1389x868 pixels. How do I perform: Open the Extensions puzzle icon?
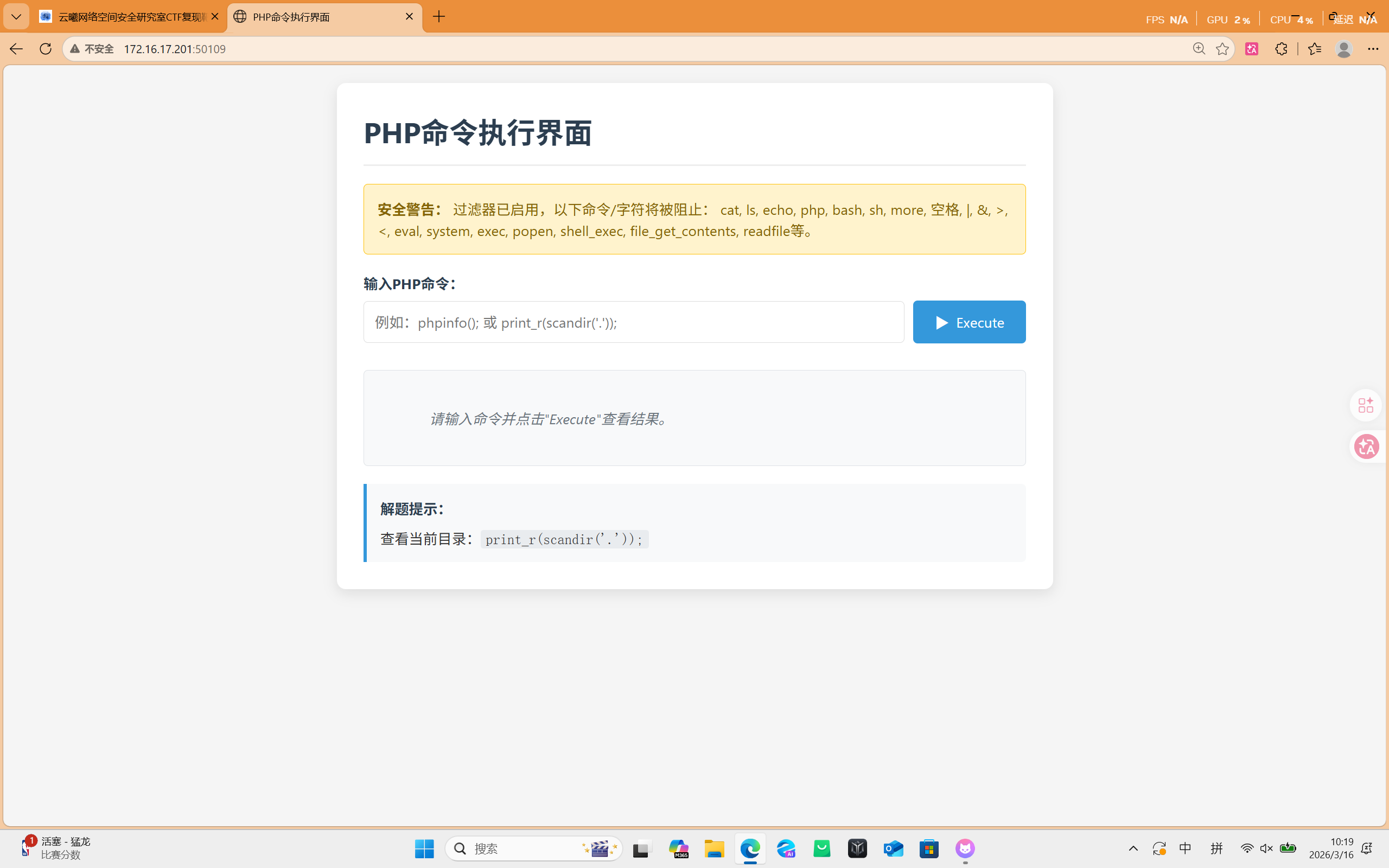click(x=1281, y=49)
